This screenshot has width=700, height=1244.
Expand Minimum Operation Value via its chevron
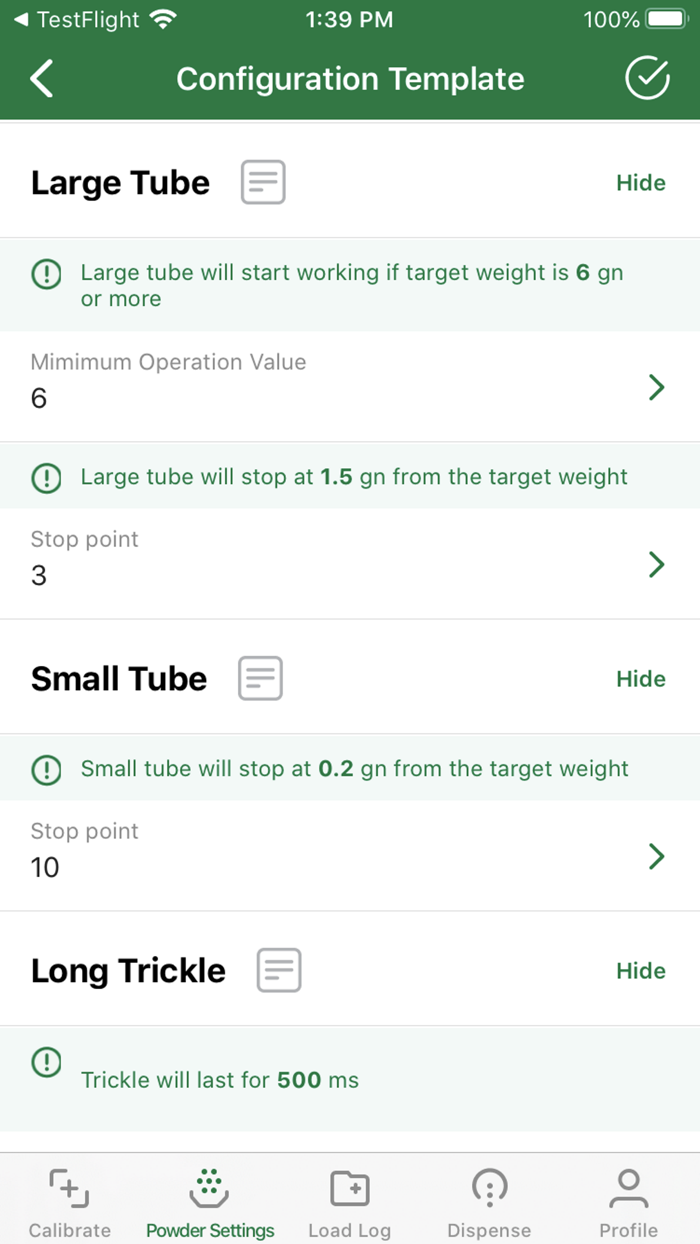pos(657,387)
